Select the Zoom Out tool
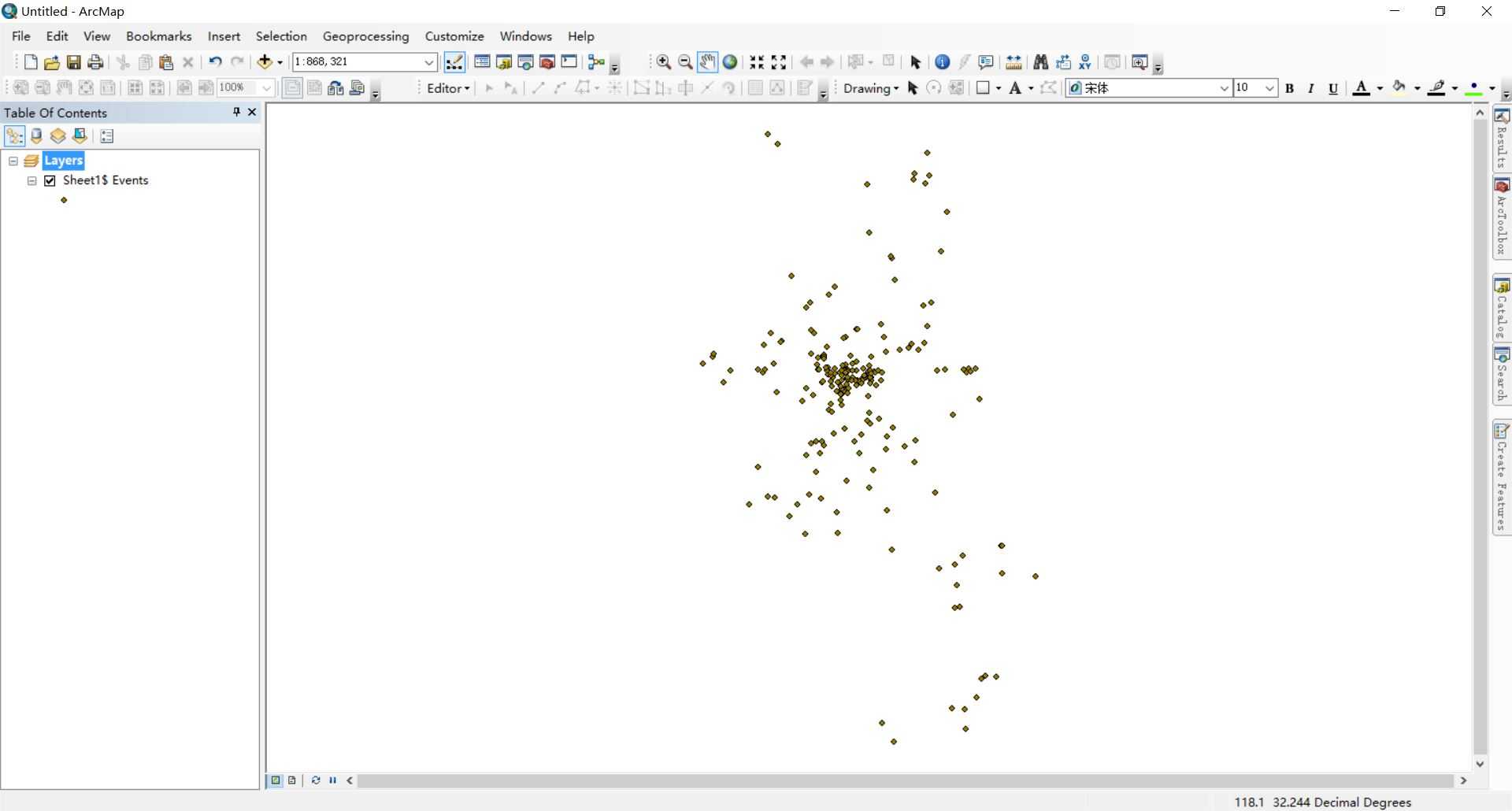Viewport: 1512px width, 811px height. point(685,62)
